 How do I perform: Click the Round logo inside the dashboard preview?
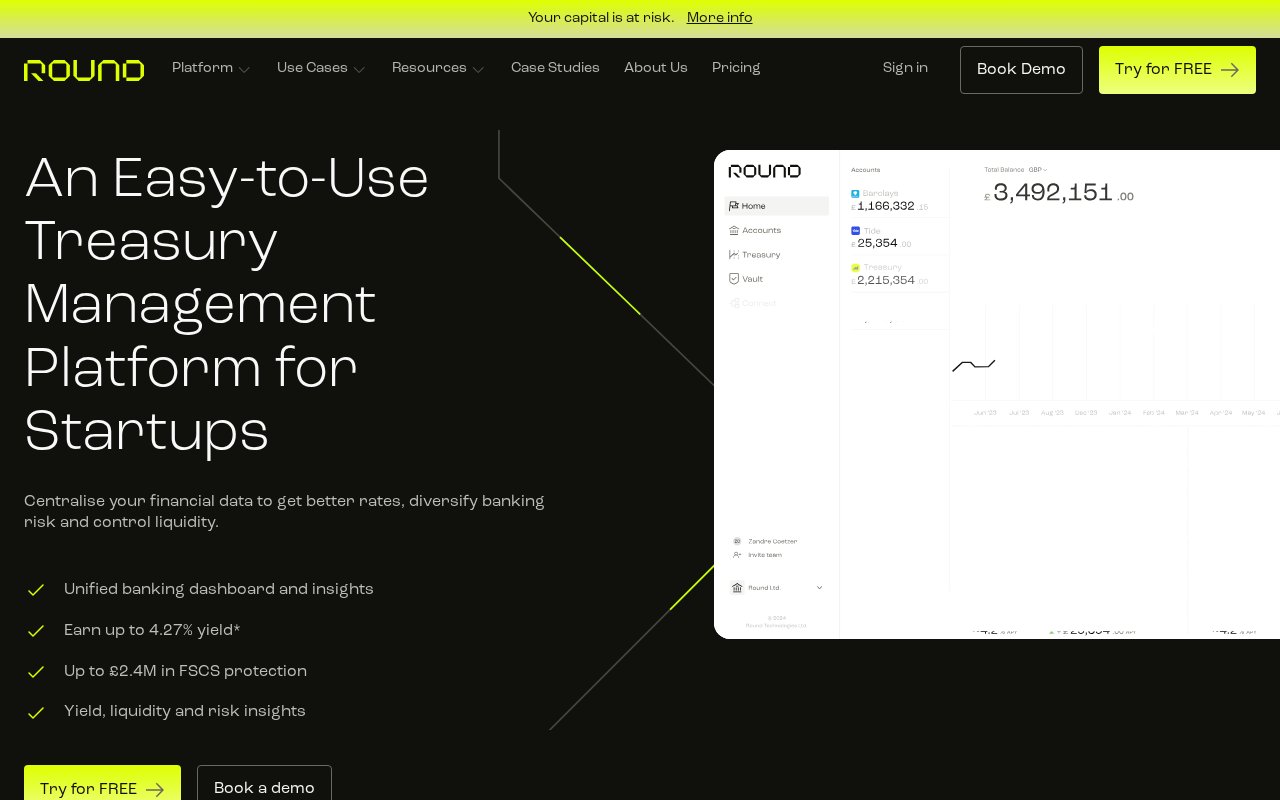pos(765,171)
